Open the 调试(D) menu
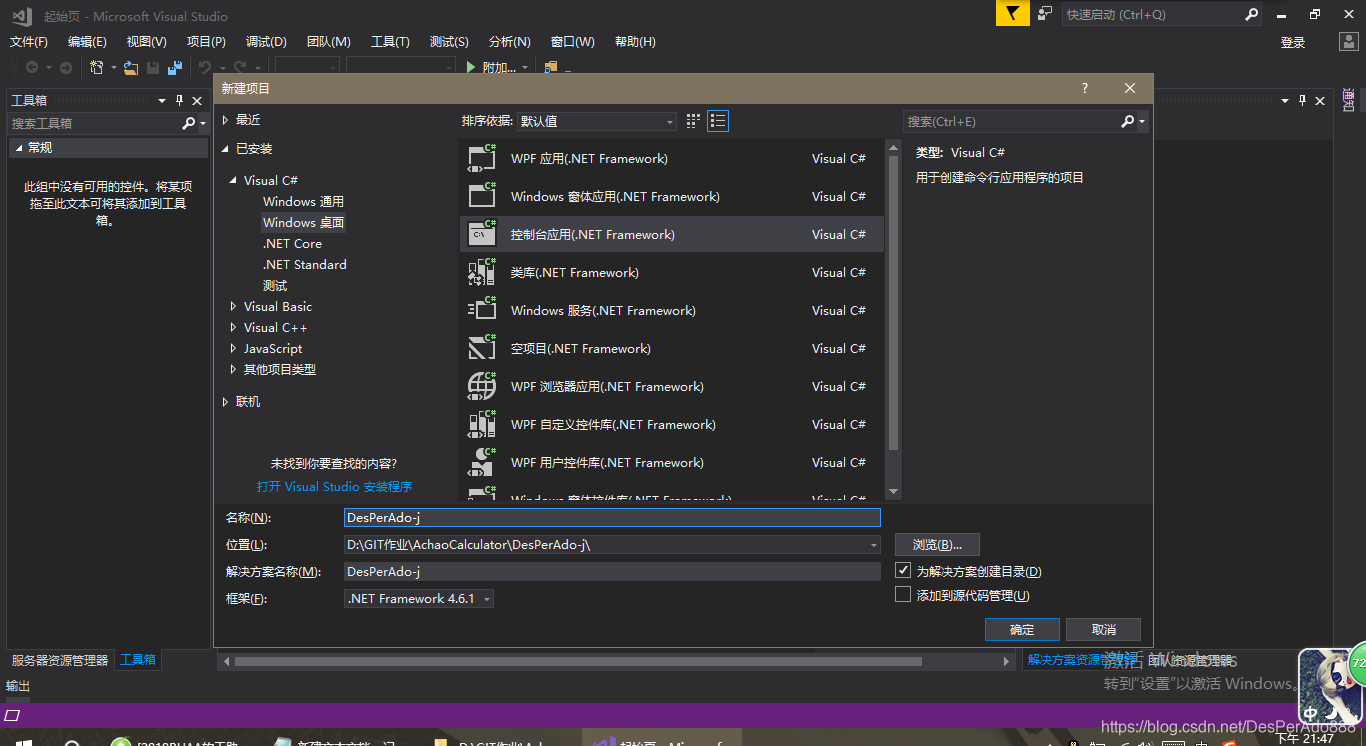The image size is (1366, 746). pyautogui.click(x=266, y=41)
